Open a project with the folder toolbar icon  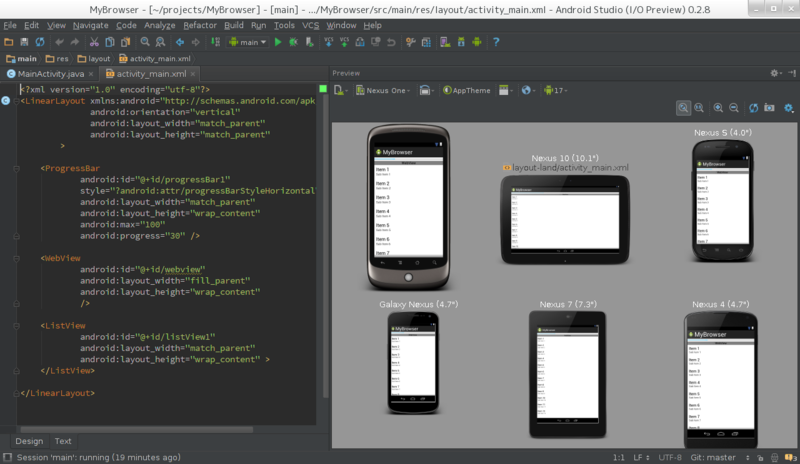[9, 42]
